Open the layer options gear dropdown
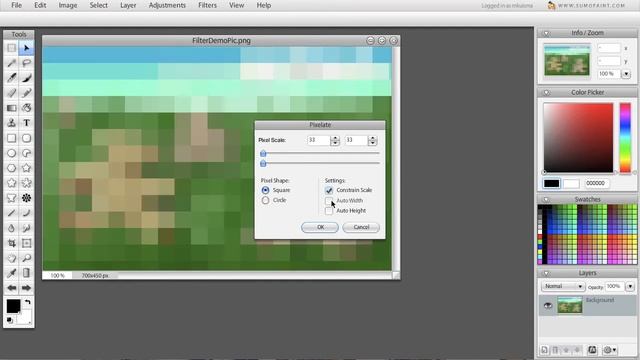This screenshot has height=360, width=640. pyautogui.click(x=610, y=350)
